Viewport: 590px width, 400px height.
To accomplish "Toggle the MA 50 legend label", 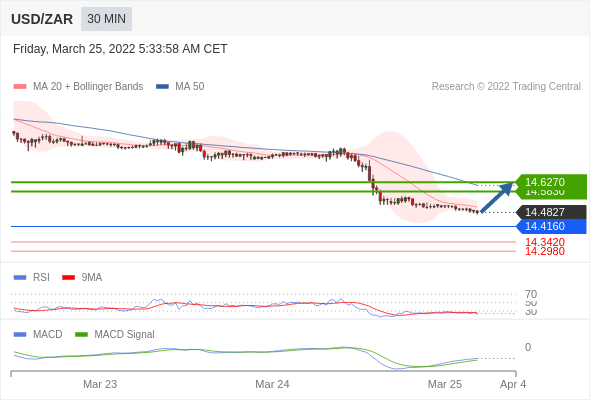I will click(190, 87).
